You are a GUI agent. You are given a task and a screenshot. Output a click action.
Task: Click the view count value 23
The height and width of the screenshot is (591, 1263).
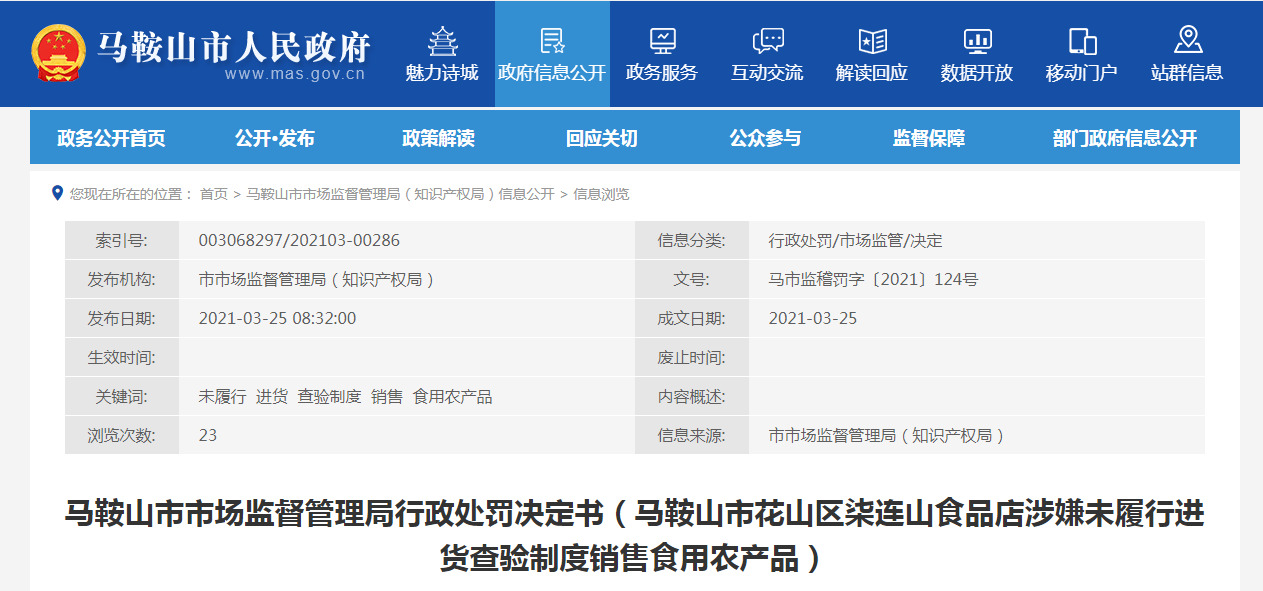coord(208,436)
